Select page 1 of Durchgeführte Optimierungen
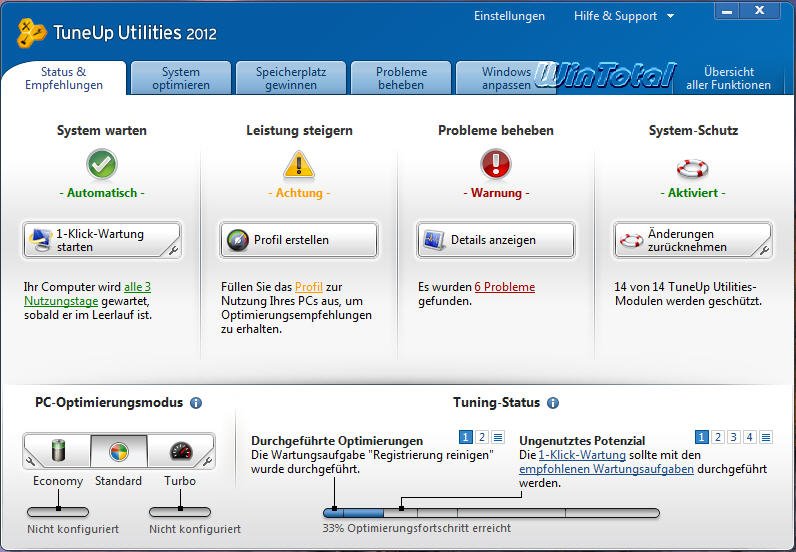Viewport: 796px width, 552px height. [466, 437]
